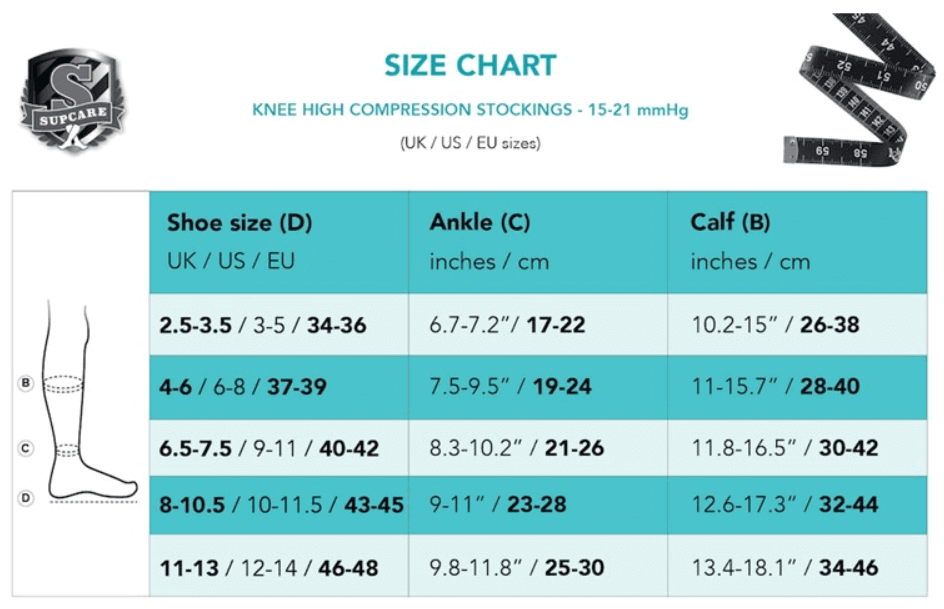Click the 11-13 / 12-14 / 46-48 cell
The image size is (944, 609).
click(279, 566)
